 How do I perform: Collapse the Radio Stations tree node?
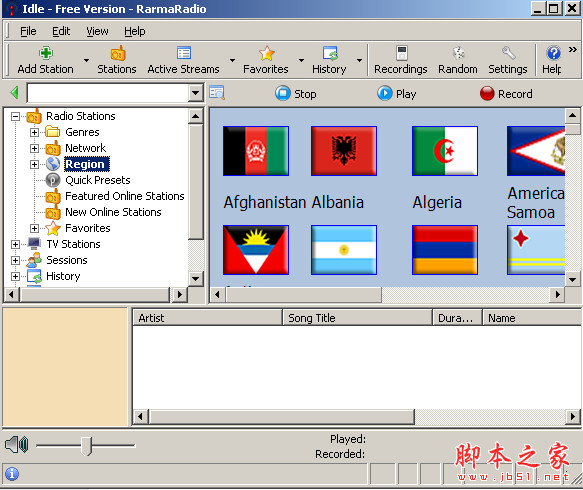tap(15, 117)
